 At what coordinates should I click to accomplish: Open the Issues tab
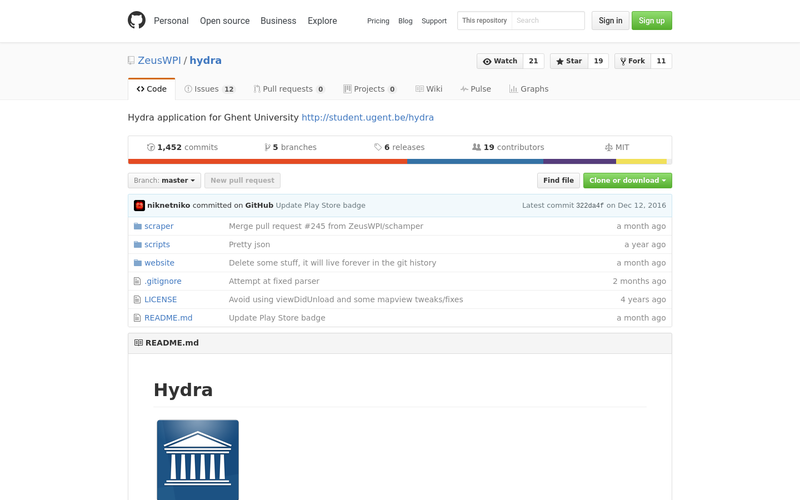(x=209, y=89)
